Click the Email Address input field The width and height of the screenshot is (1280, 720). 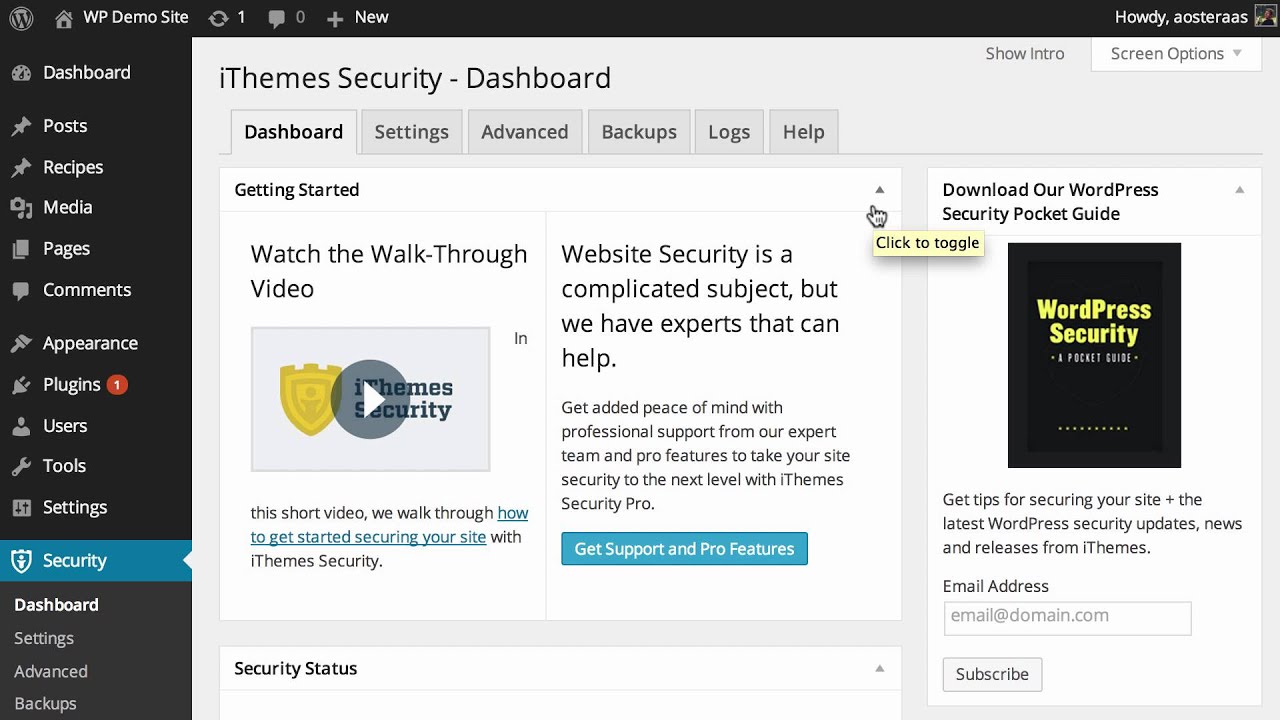pos(1067,618)
